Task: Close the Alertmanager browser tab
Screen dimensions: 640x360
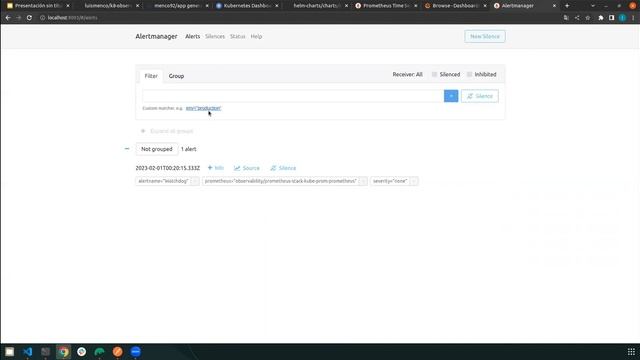Action: click(554, 6)
